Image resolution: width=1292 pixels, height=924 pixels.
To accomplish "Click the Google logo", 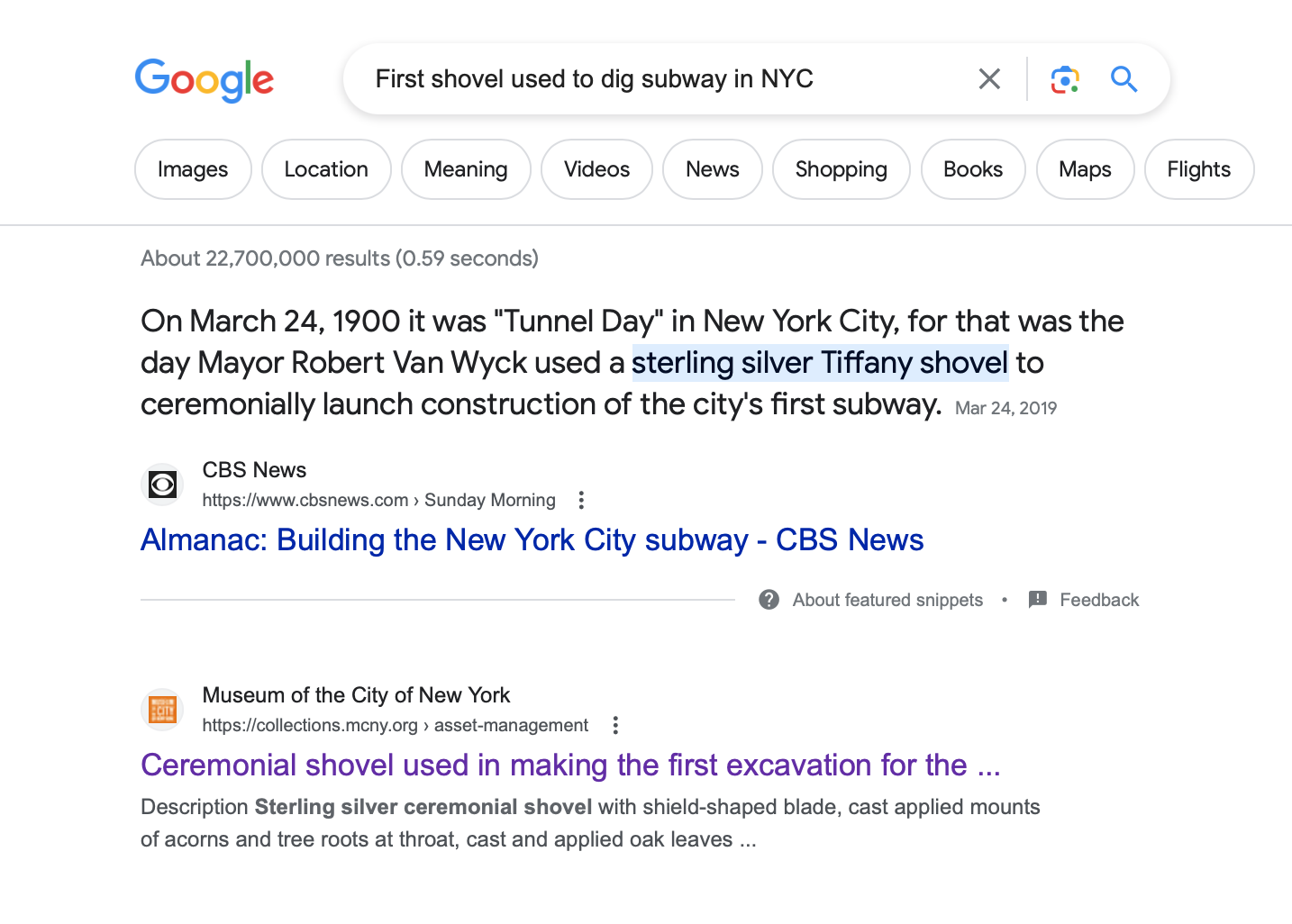I will click(205, 80).
